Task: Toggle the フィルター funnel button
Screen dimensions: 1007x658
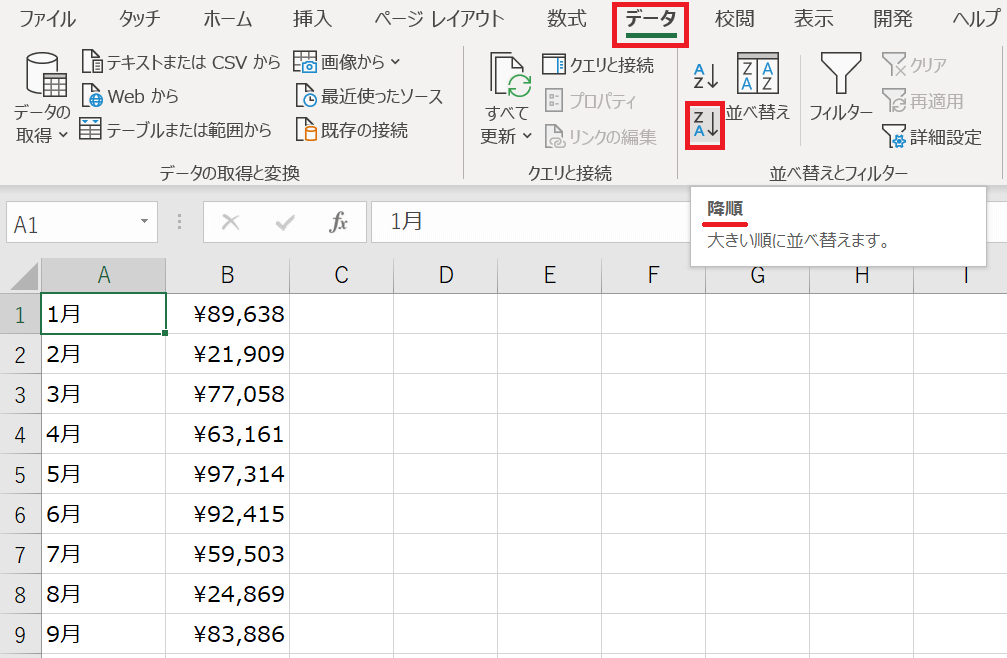Action: 841,87
